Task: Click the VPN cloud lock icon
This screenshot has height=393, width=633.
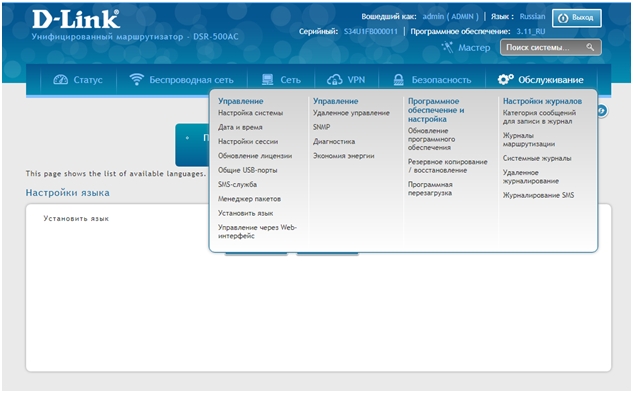Action: click(334, 80)
